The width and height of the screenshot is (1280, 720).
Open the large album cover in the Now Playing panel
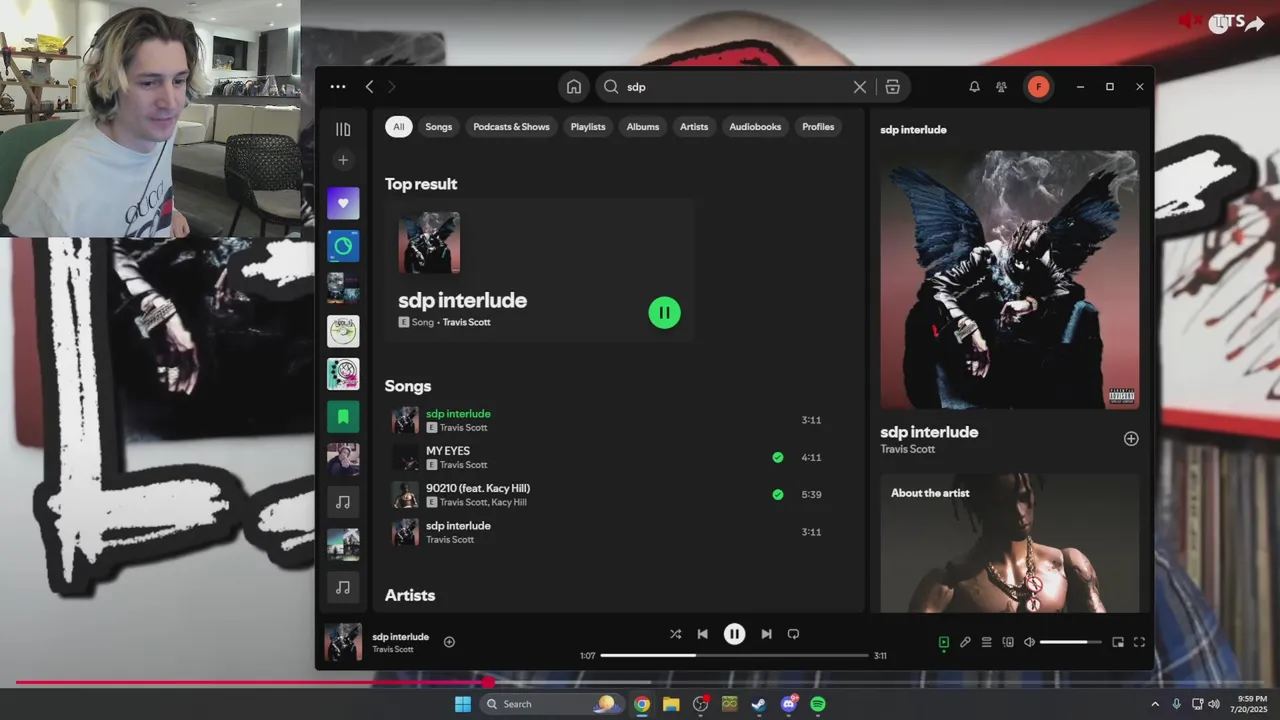coord(1009,279)
